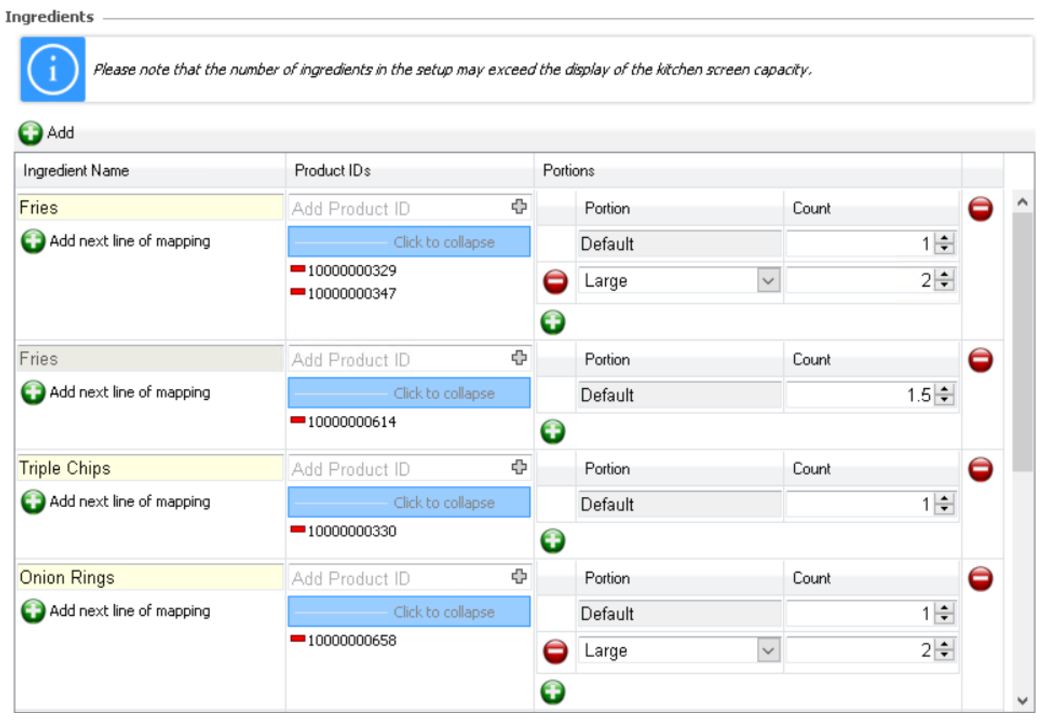The width and height of the screenshot is (1043, 720).
Task: Remove product ID 10000000614
Action: point(298,421)
